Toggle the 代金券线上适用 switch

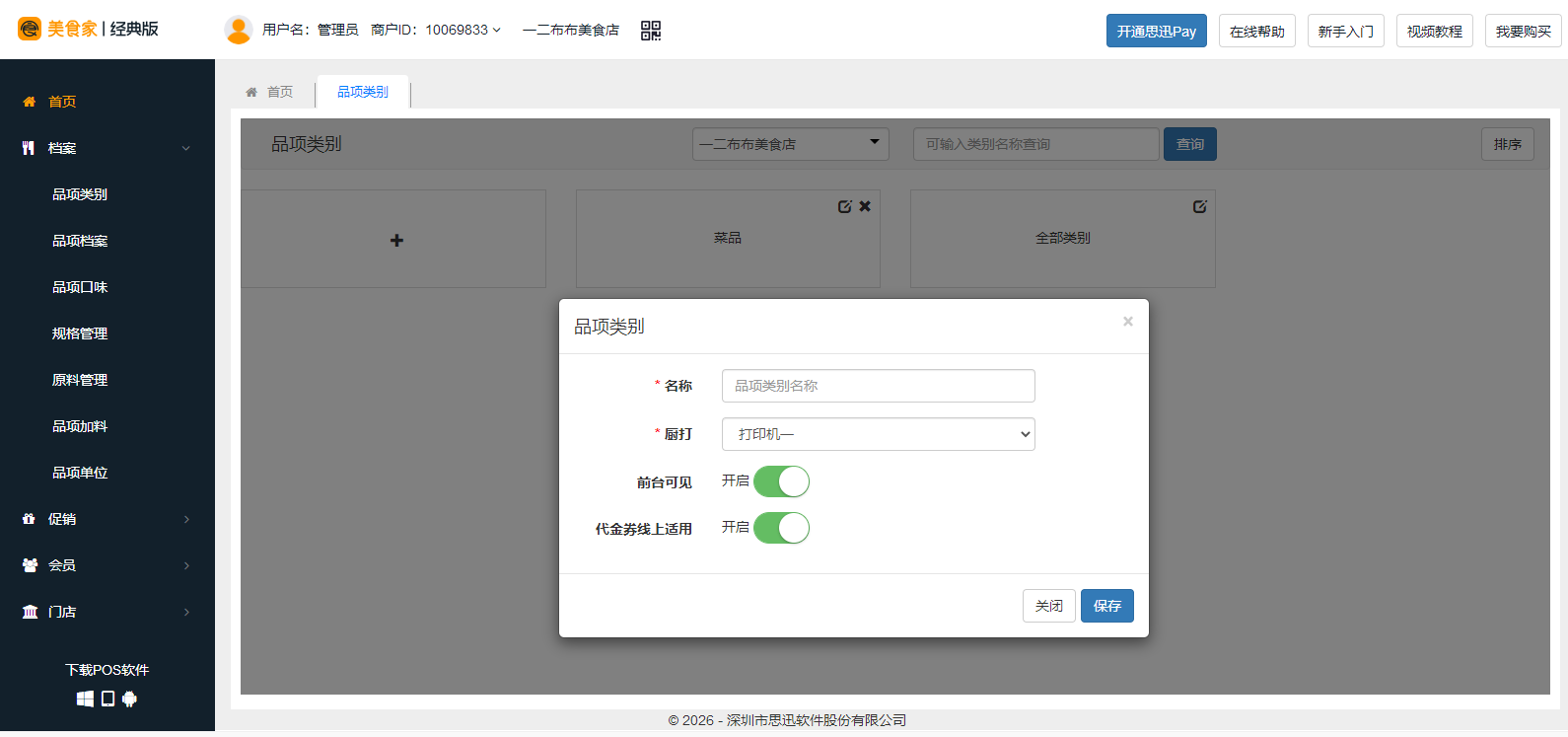pos(781,528)
